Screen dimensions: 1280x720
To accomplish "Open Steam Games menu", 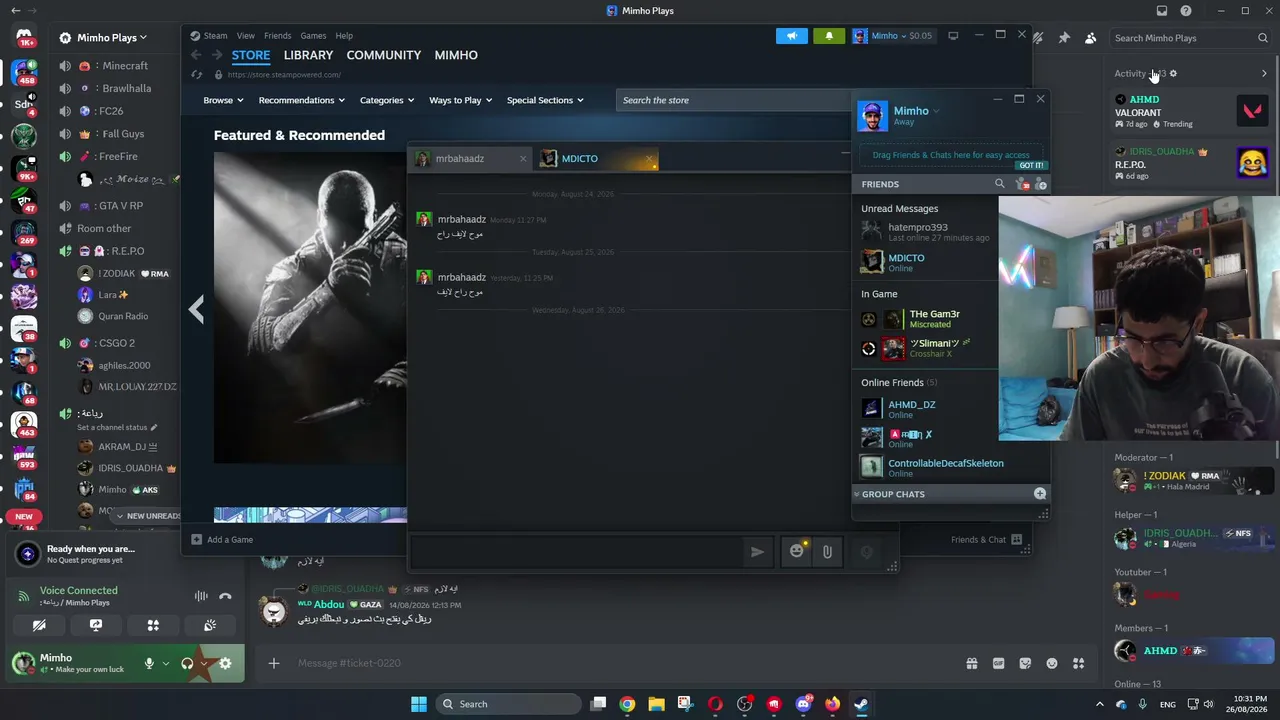I will [313, 36].
